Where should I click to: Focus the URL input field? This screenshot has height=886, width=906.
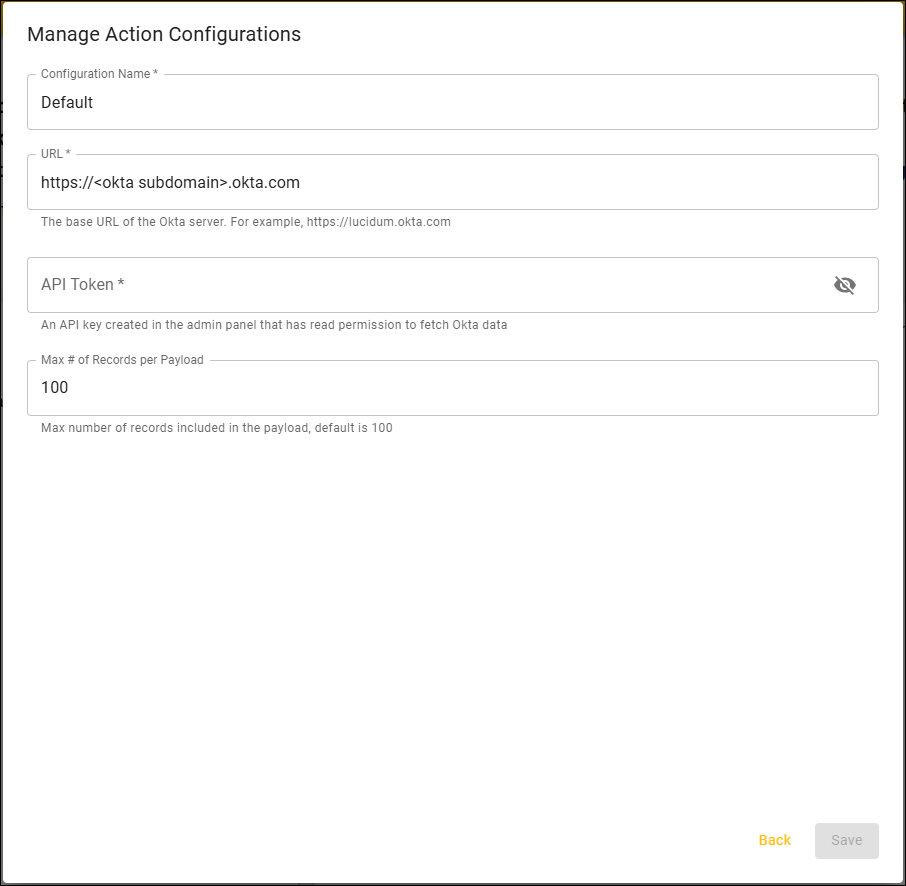tap(453, 182)
